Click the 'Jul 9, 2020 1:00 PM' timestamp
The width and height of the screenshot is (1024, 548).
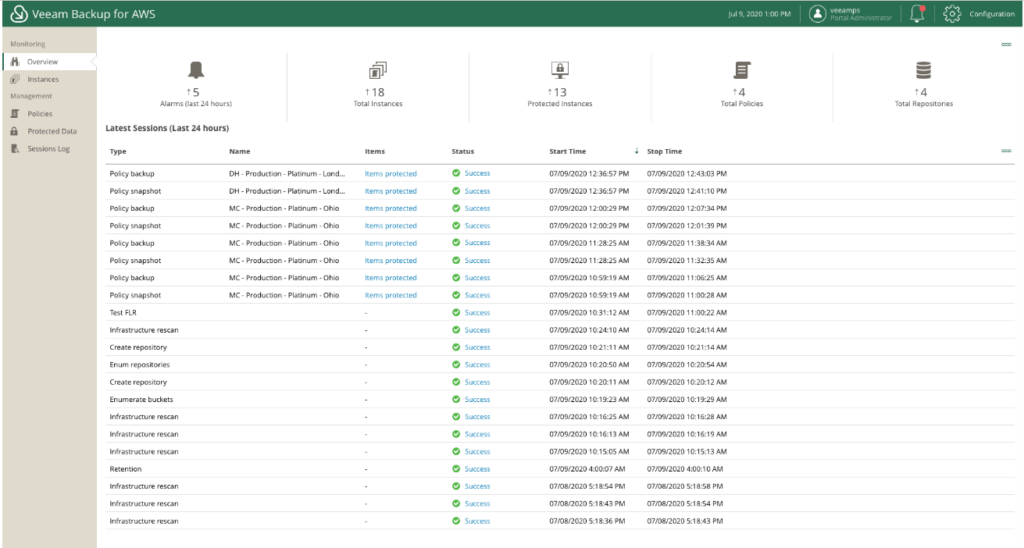pyautogui.click(x=759, y=14)
